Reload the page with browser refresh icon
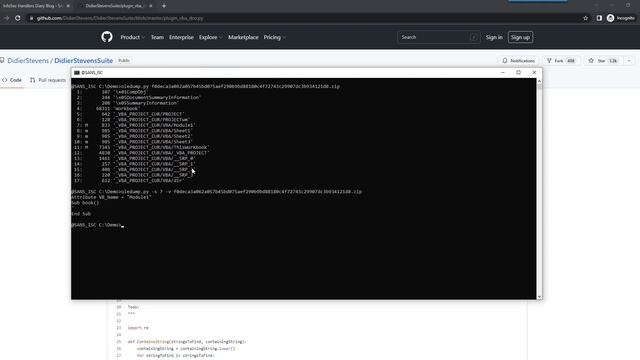Viewport: 640px width, 360px height. (18, 18)
